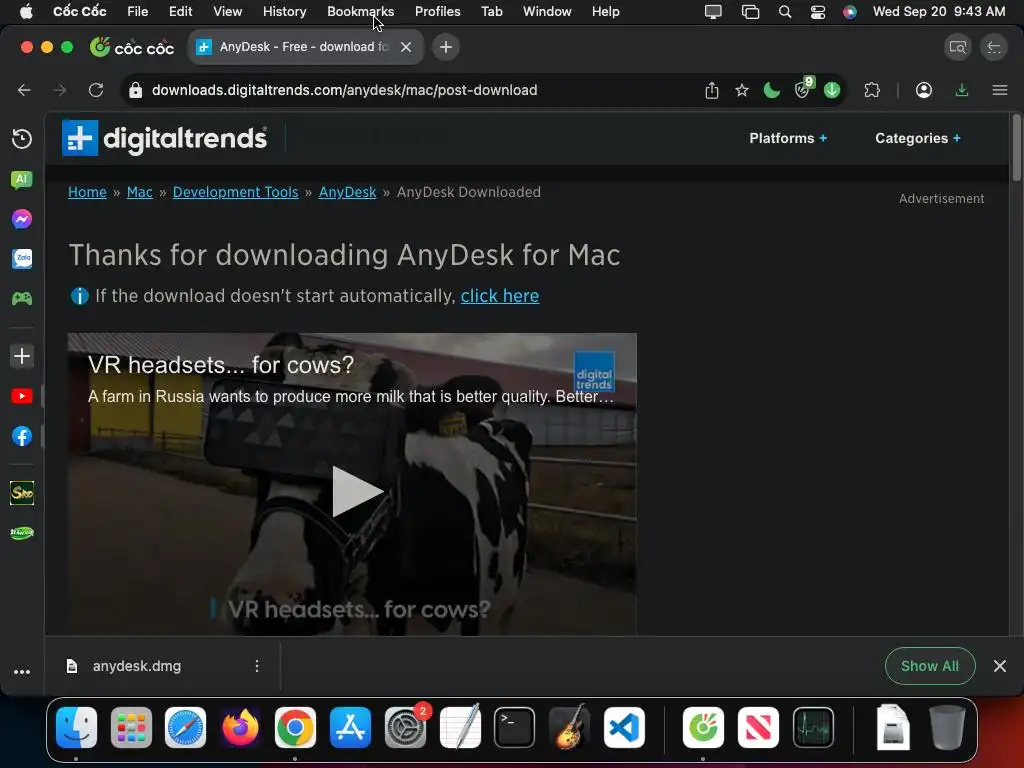
Task: Click the address bar URL field
Action: [x=418, y=90]
